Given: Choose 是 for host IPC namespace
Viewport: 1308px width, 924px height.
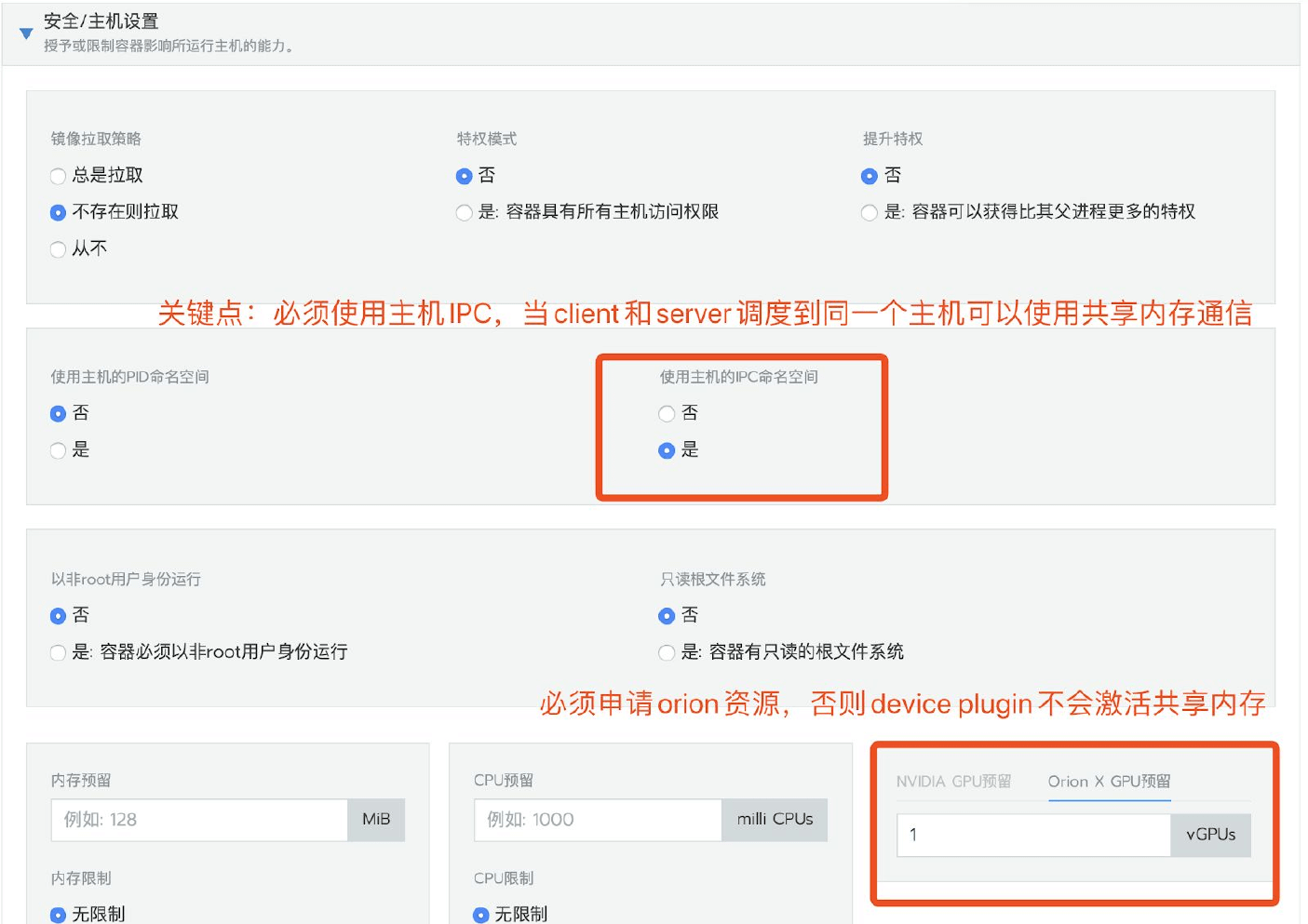Looking at the screenshot, I should [x=667, y=450].
